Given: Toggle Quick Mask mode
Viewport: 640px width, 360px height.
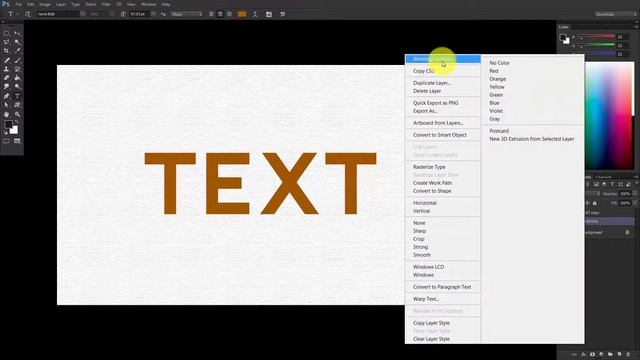Looking at the screenshot, I should (x=6, y=141).
